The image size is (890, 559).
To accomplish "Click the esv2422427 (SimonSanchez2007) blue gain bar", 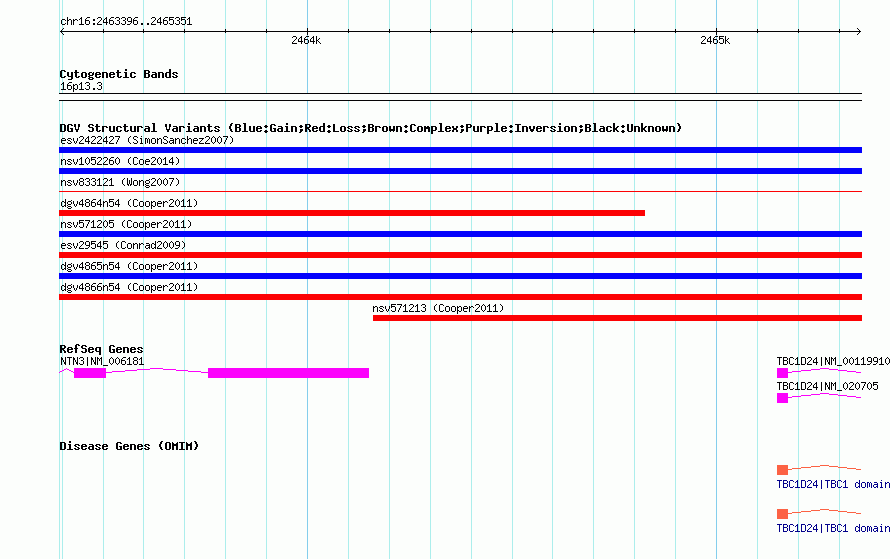I will click(460, 150).
